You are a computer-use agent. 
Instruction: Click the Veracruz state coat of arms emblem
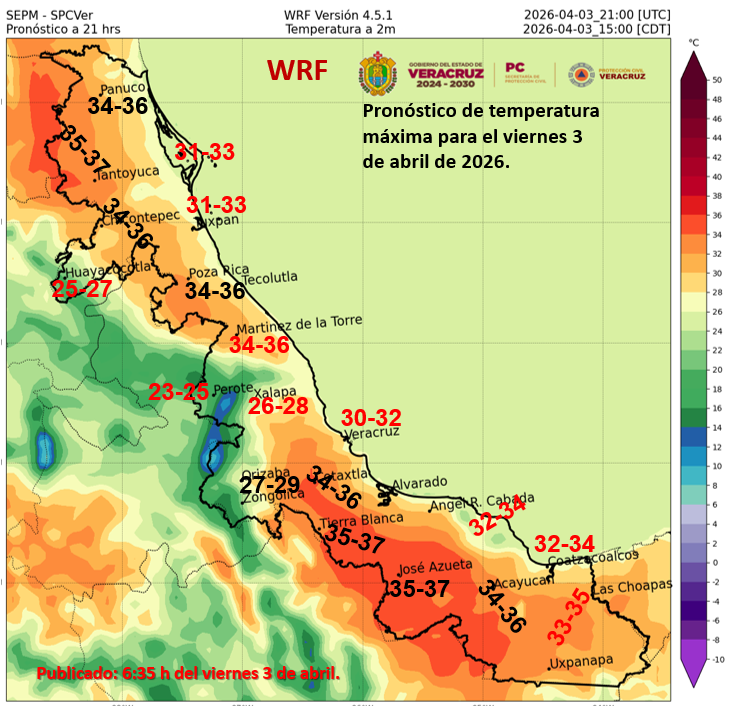[379, 74]
